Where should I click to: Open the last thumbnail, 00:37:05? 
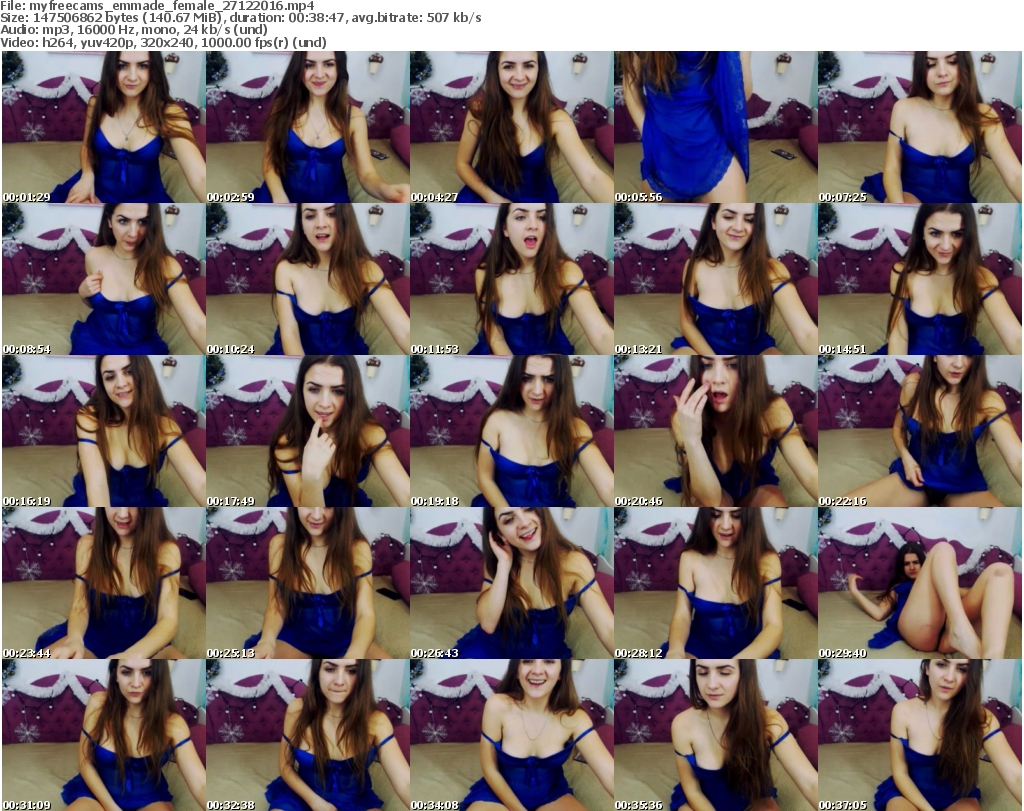919,735
